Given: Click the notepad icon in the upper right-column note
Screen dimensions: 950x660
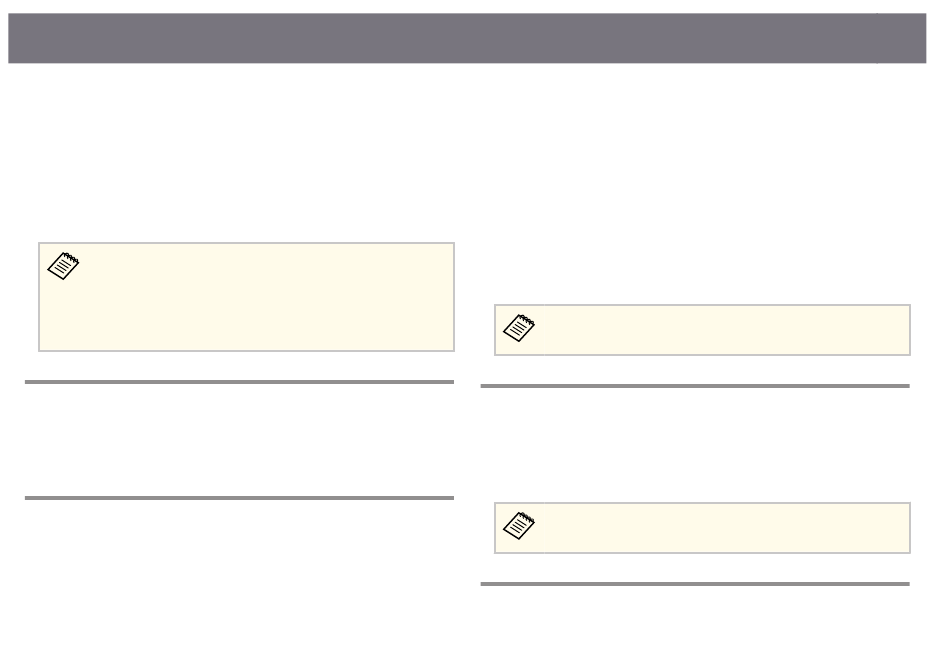Looking at the screenshot, I should coord(519,328).
